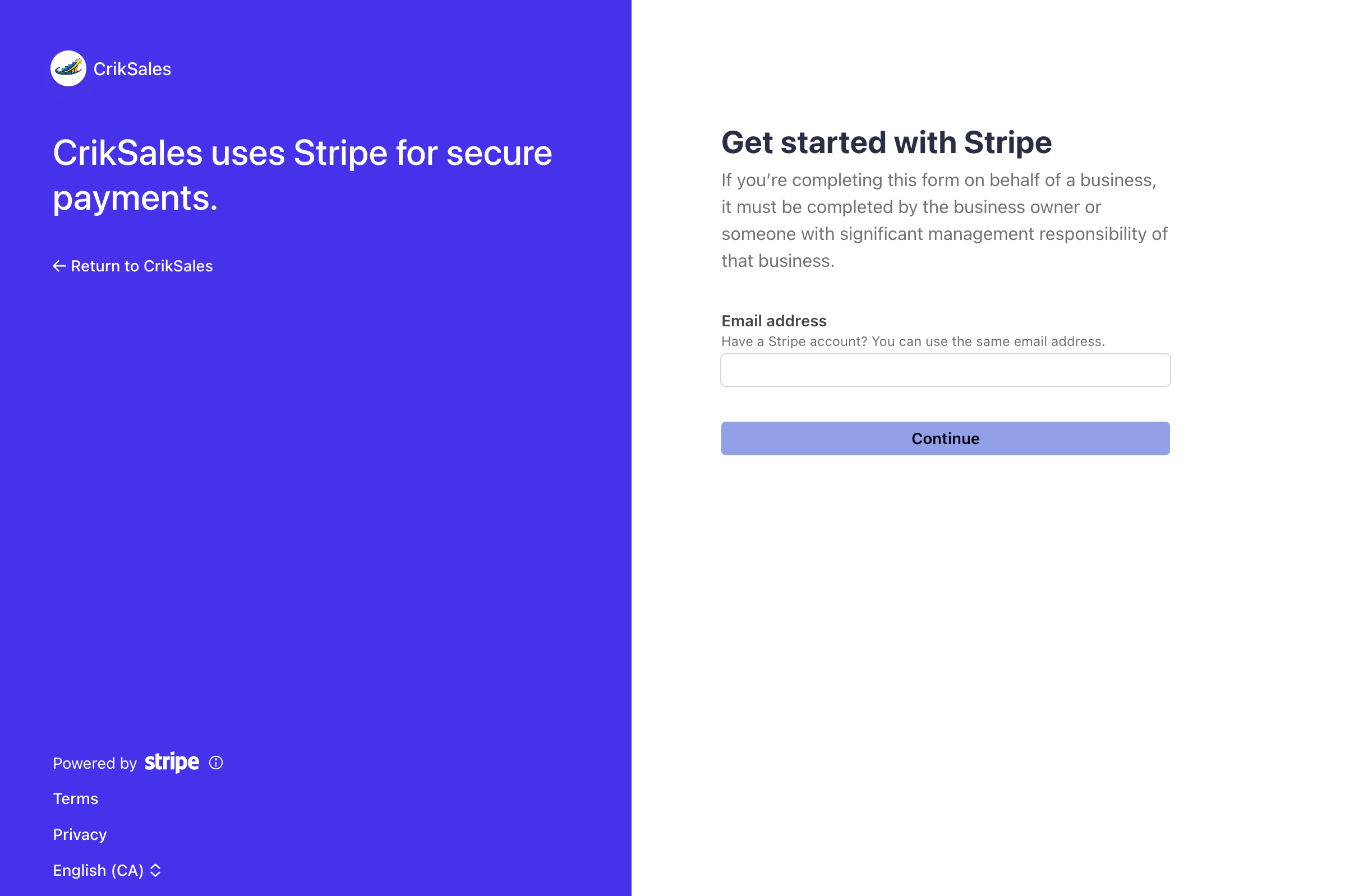This screenshot has height=896, width=1345.
Task: Click the Email address label
Action: (774, 321)
